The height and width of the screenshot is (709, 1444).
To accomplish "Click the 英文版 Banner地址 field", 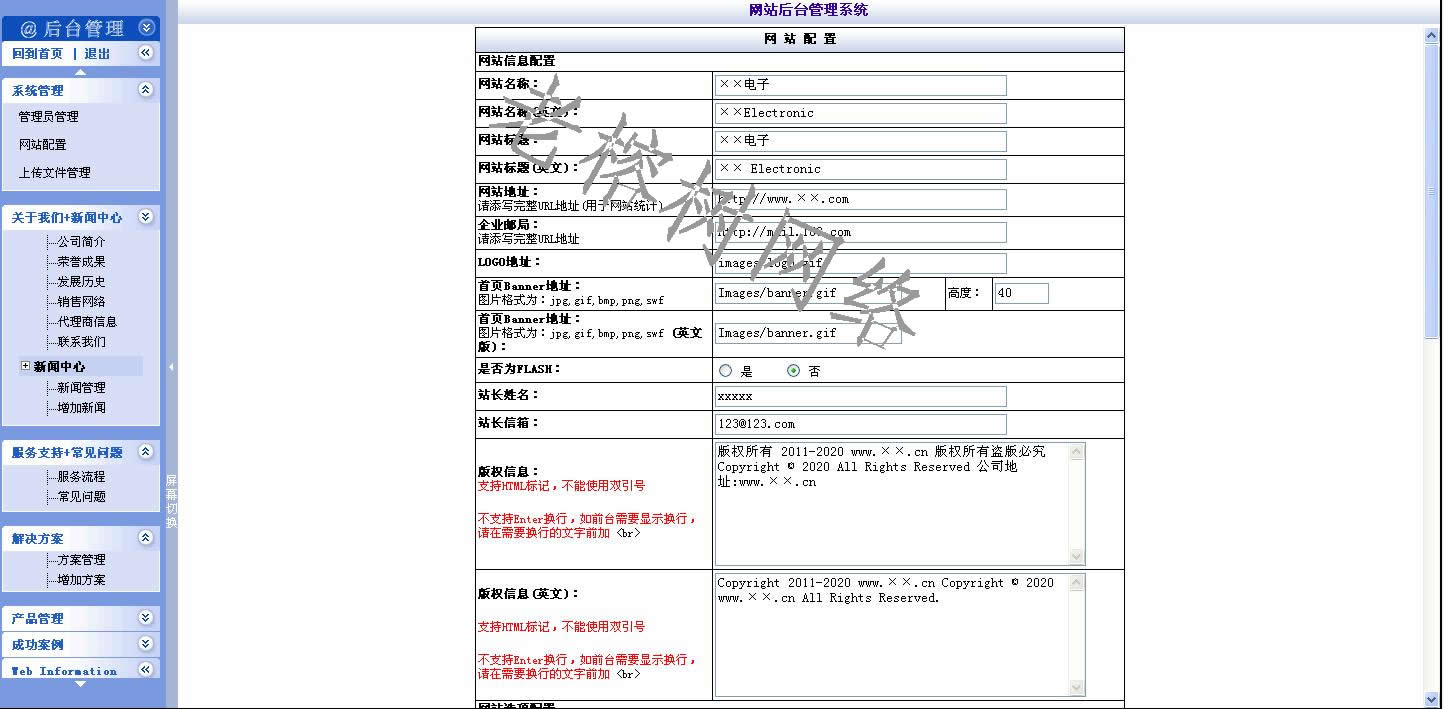I will 808,333.
